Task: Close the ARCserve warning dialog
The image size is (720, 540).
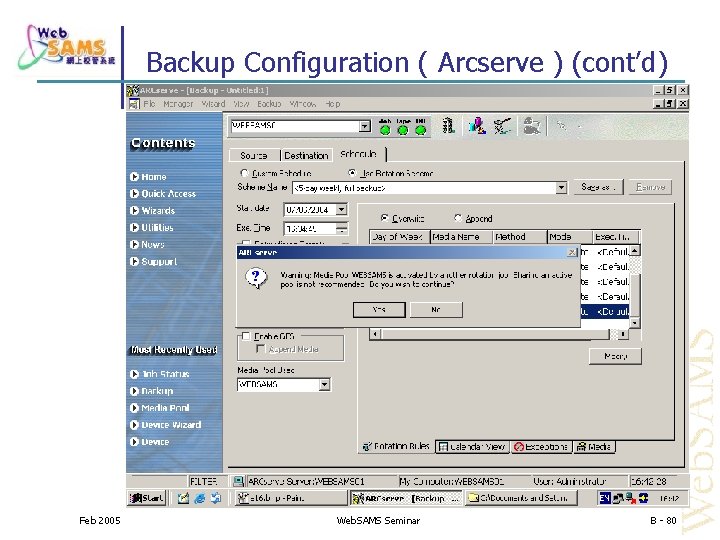Action: point(572,252)
